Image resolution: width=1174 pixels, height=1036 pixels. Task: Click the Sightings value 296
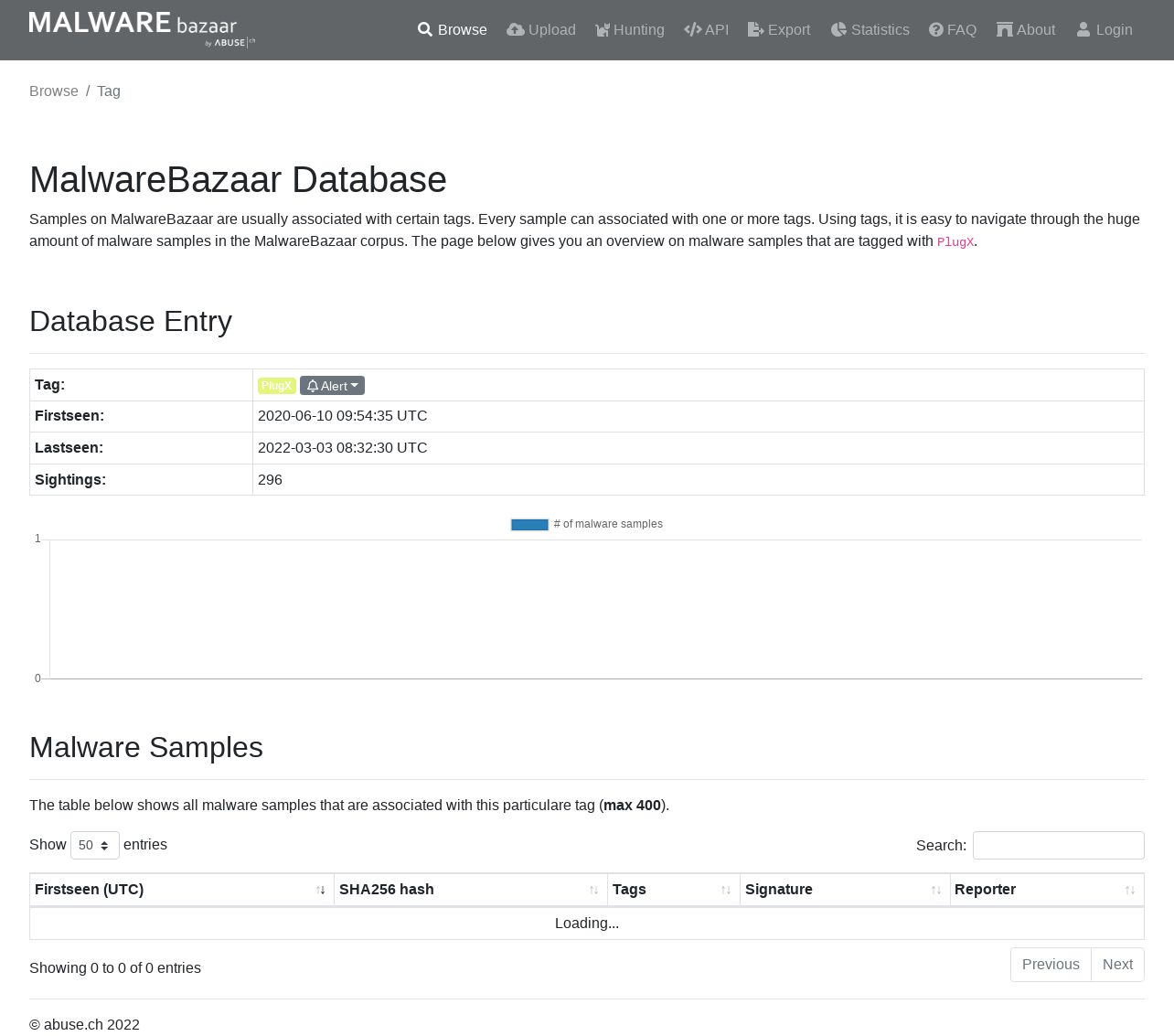[x=270, y=480]
